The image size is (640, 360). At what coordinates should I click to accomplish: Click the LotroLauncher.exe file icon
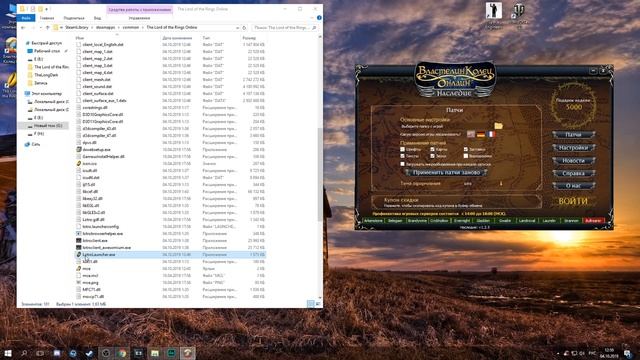(79, 254)
